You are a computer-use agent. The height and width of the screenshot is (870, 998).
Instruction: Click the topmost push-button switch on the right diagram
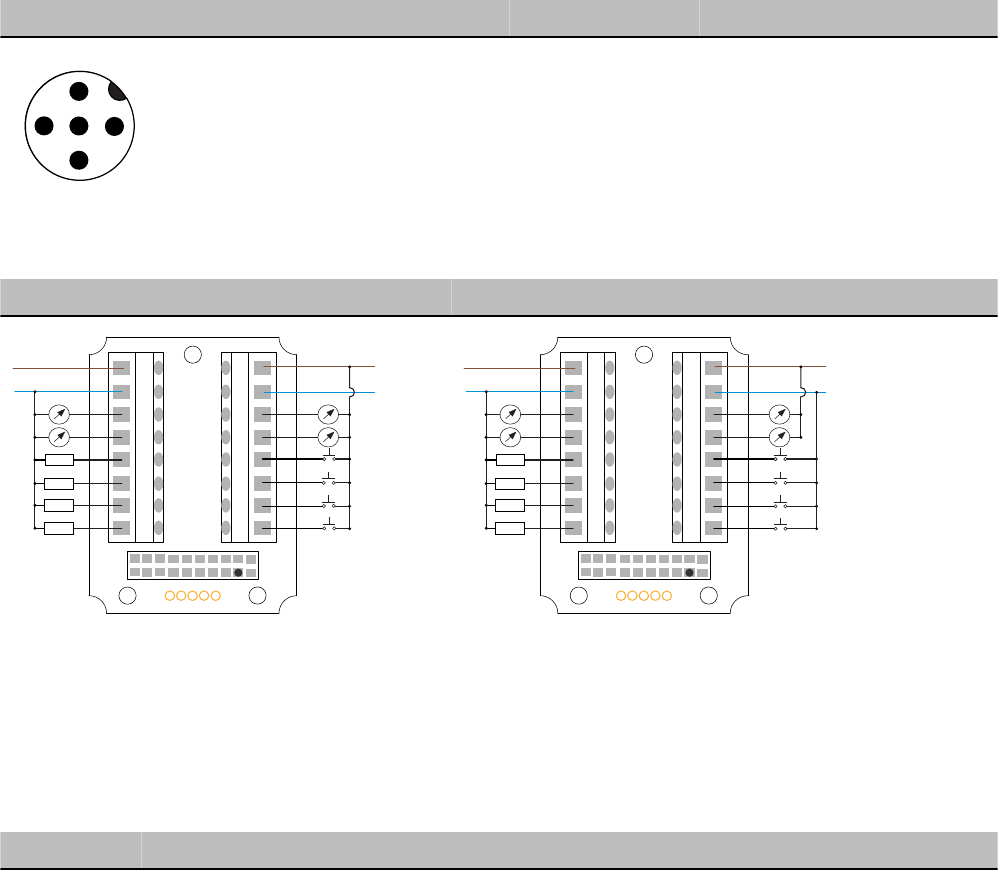click(x=780, y=455)
